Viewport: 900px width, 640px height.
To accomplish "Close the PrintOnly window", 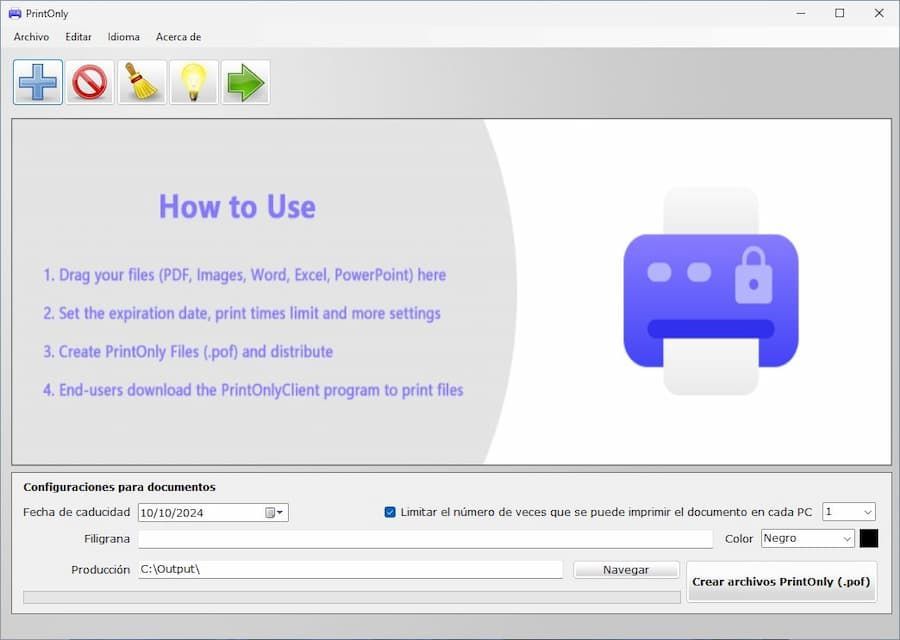I will (879, 13).
